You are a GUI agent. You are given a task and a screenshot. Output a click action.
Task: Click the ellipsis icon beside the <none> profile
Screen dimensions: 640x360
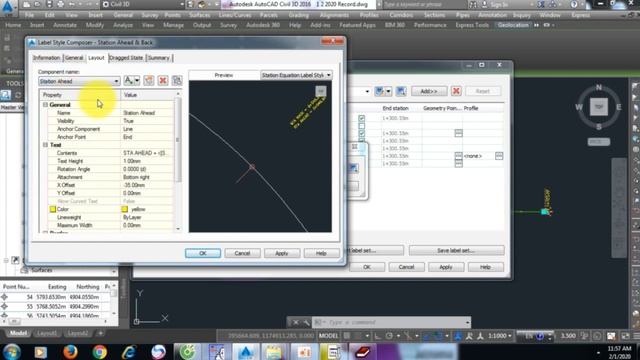pos(499,156)
